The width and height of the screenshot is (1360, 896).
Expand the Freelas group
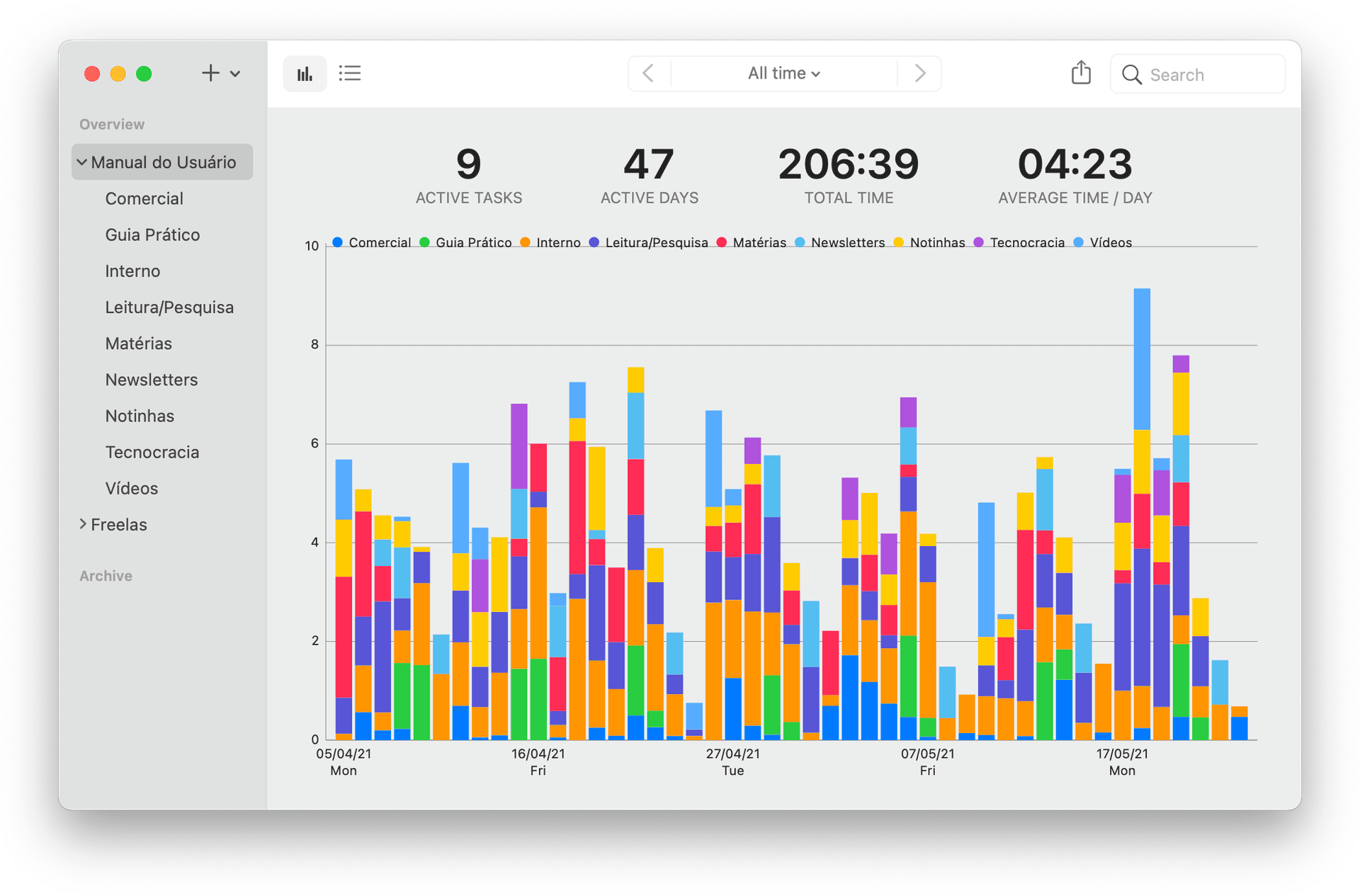tap(83, 524)
